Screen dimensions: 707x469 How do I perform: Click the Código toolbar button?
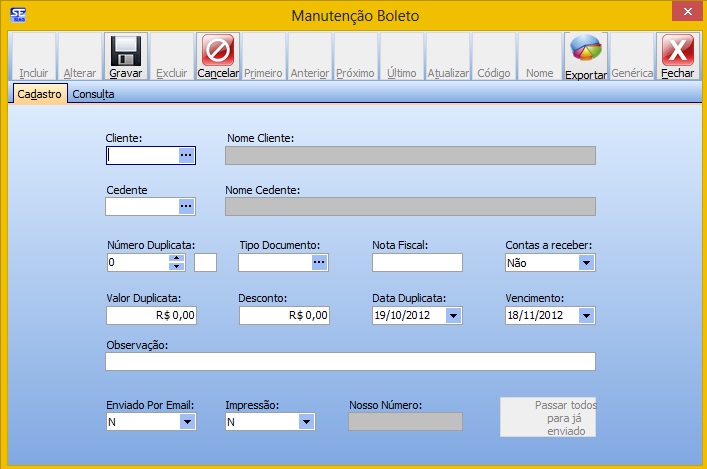point(494,56)
